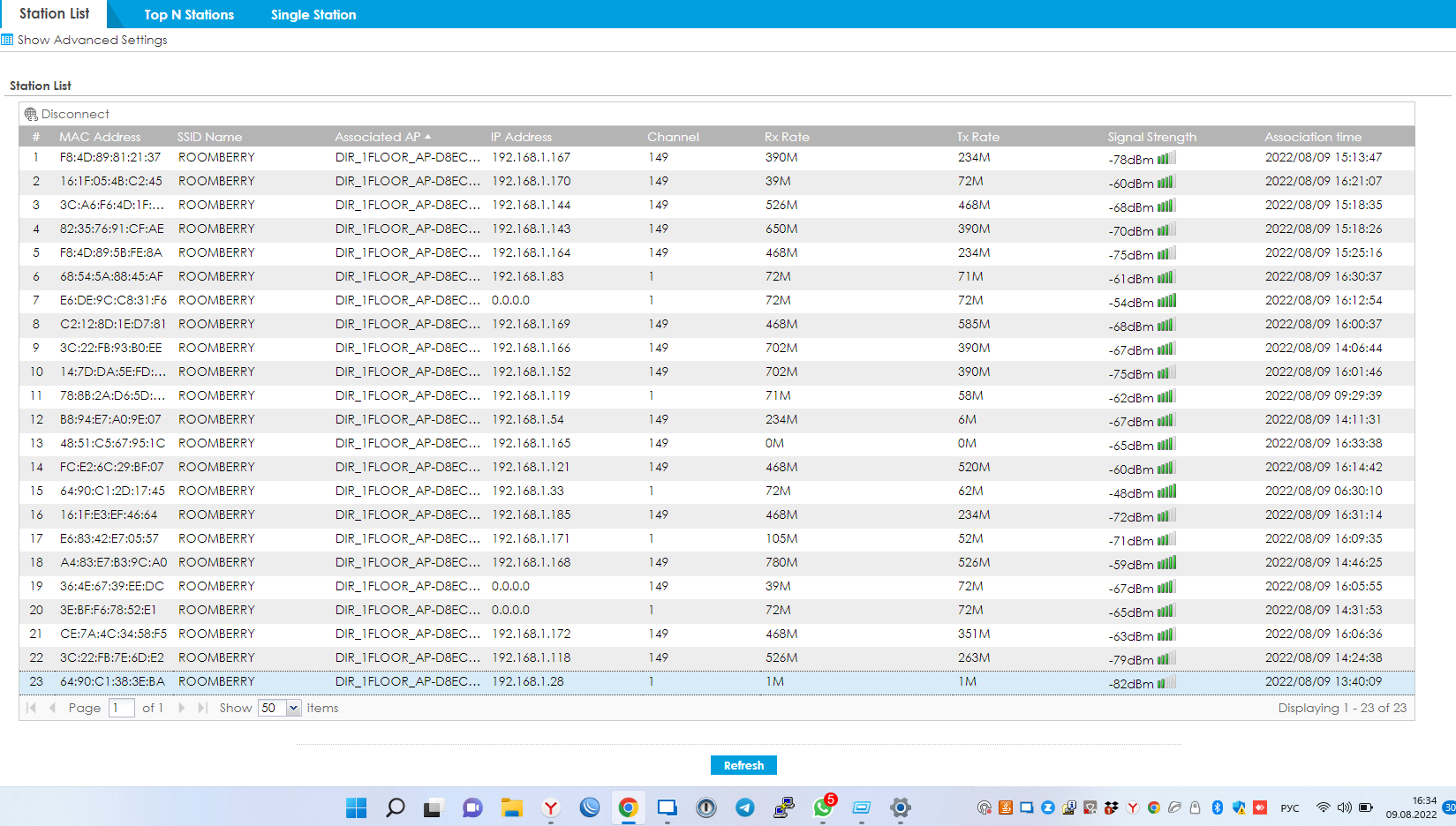The image size is (1456, 826).
Task: Go to the first page arrow
Action: 31,708
